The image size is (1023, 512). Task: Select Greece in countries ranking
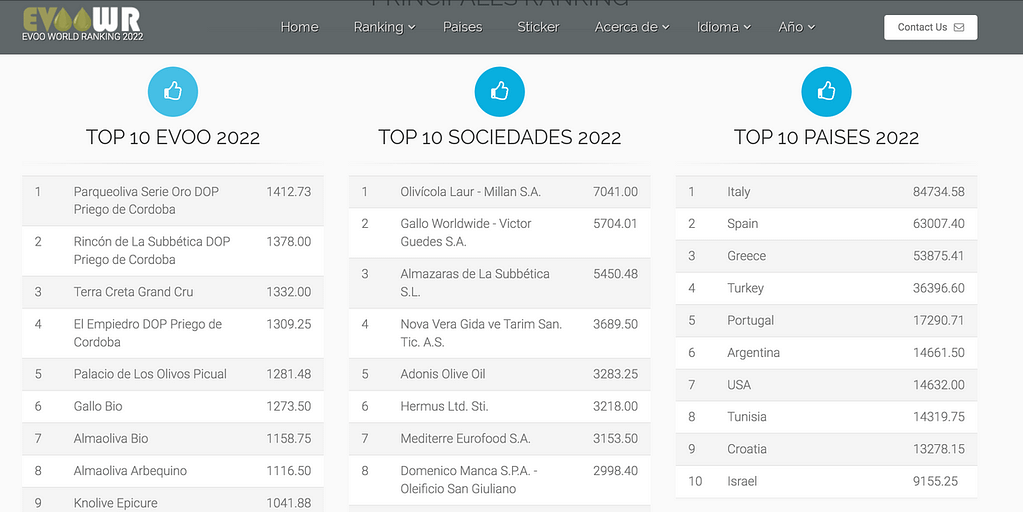pyautogui.click(x=746, y=256)
